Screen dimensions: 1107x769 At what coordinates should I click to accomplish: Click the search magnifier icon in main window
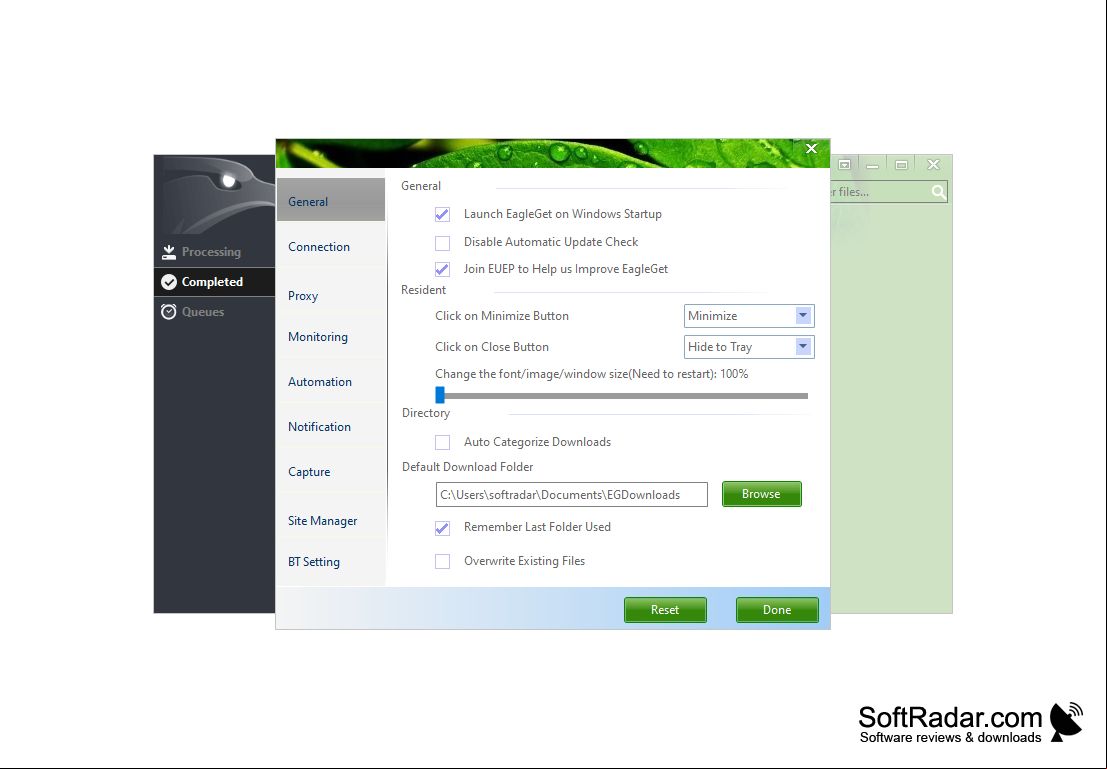click(938, 192)
